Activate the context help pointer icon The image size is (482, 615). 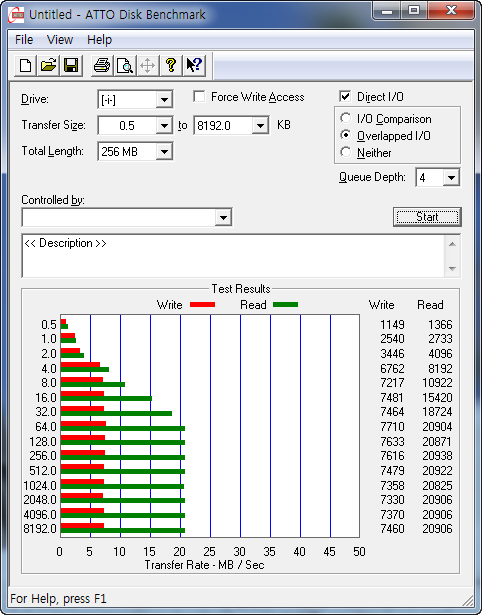[x=194, y=65]
